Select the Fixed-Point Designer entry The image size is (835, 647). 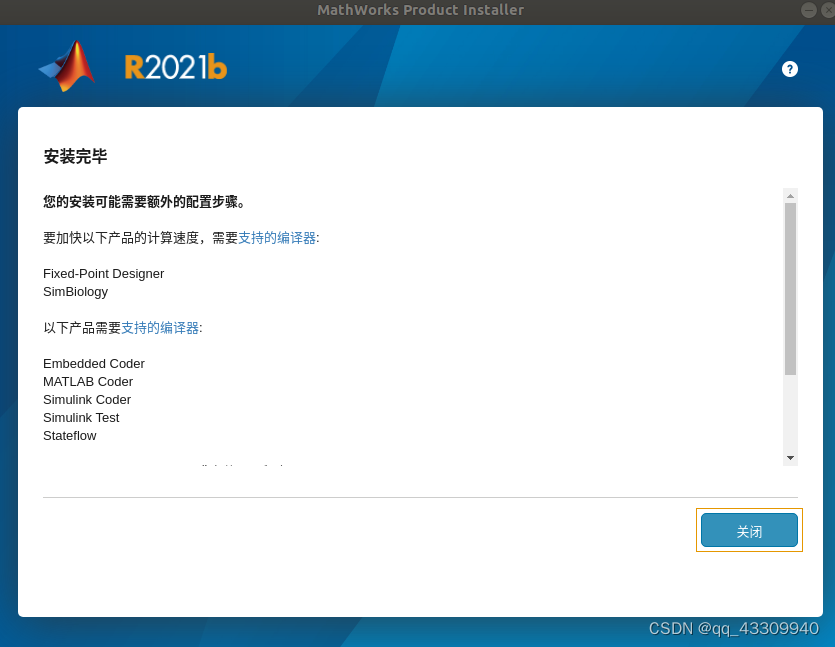point(103,274)
